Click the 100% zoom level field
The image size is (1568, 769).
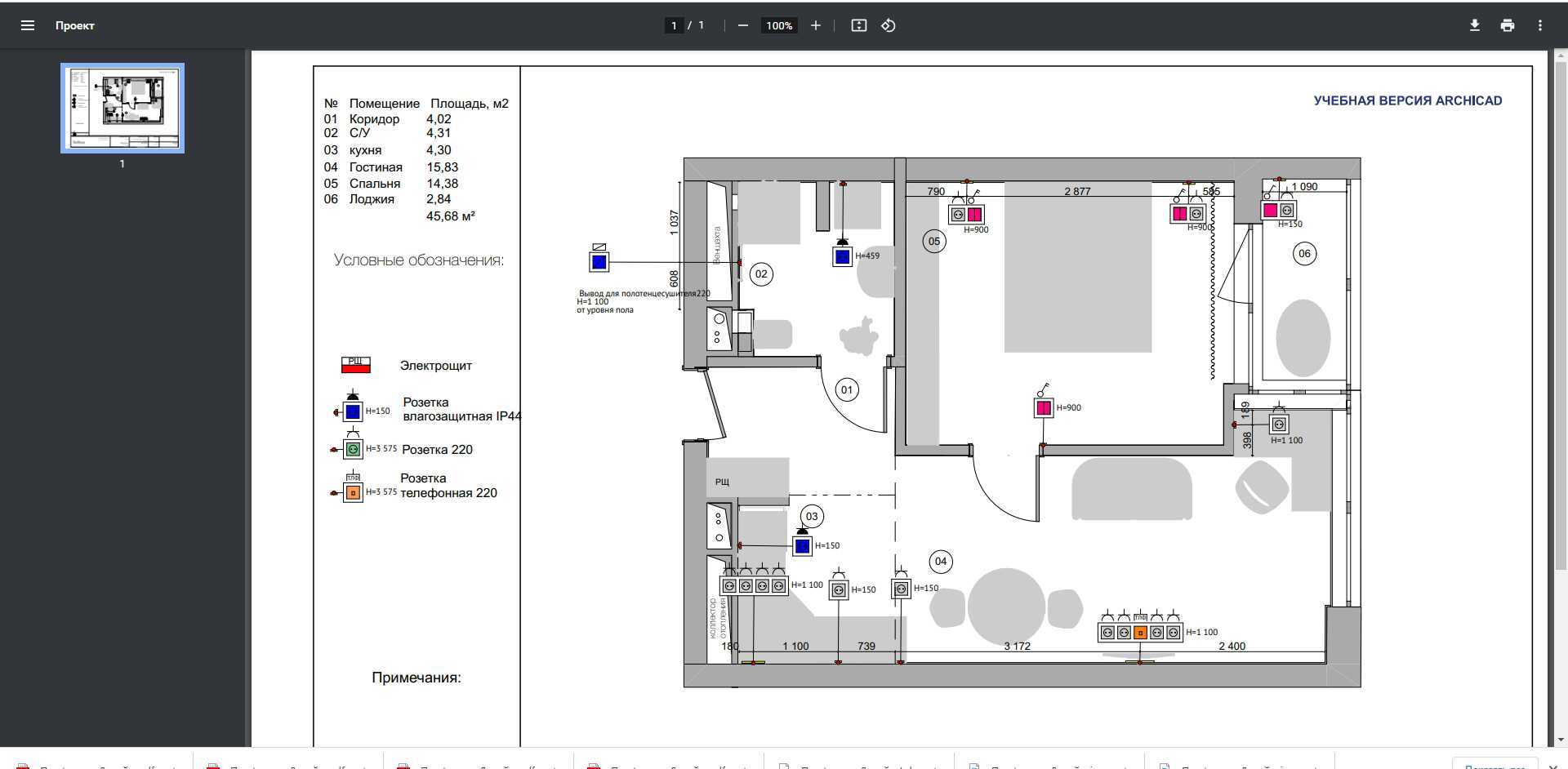(x=778, y=25)
